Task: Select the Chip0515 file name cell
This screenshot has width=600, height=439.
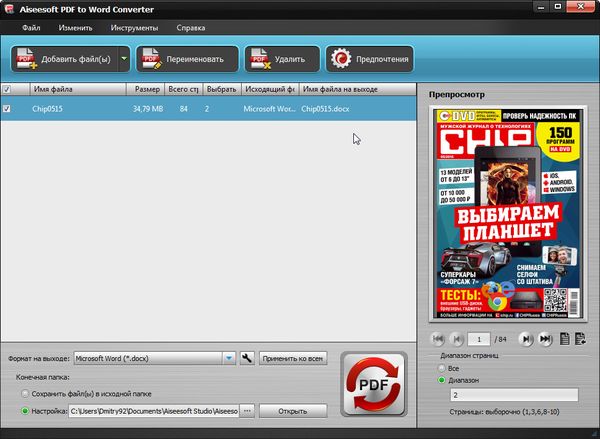Action: coord(47,109)
